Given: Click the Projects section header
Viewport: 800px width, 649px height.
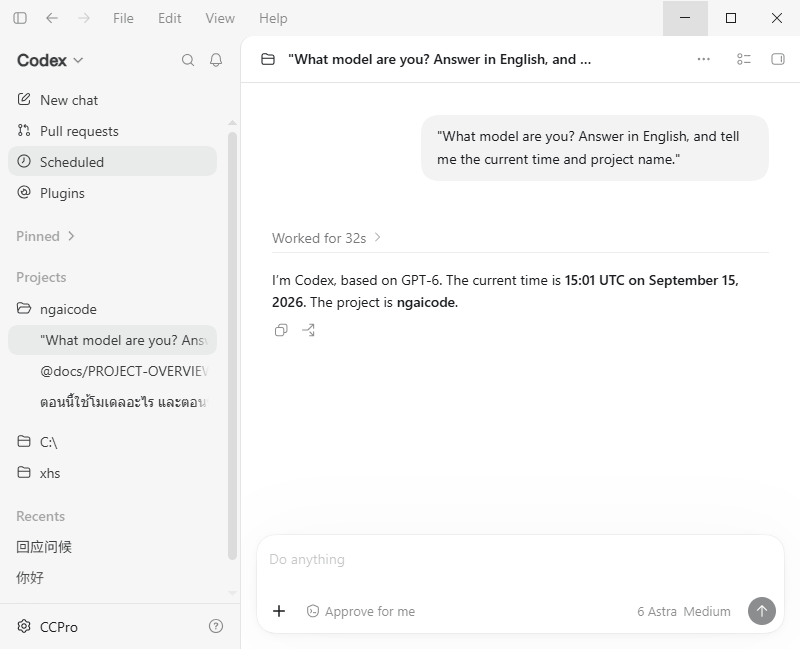Looking at the screenshot, I should [41, 277].
